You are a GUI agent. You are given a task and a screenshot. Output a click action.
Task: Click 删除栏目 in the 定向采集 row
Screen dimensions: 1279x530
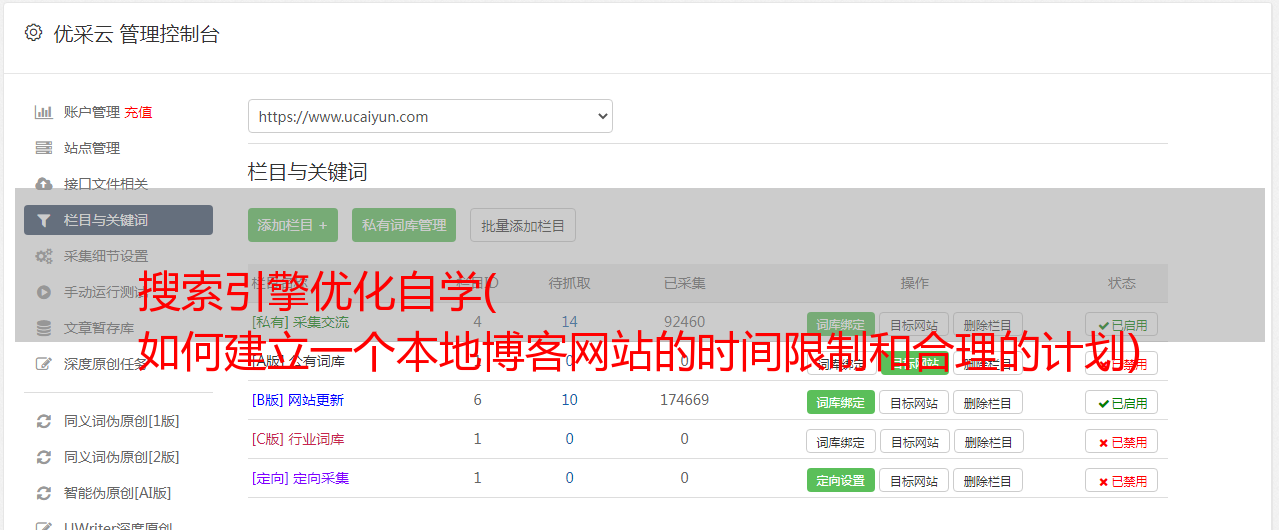[988, 480]
